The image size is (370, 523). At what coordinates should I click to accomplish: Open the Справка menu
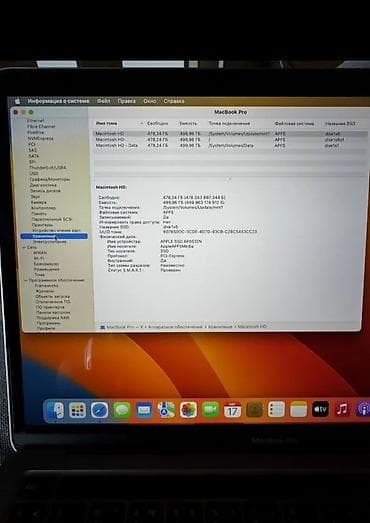tap(174, 101)
